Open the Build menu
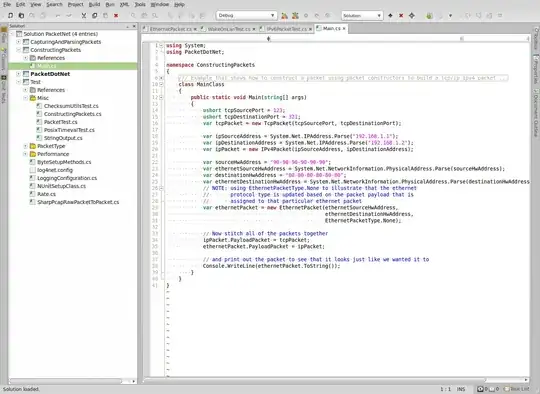 94,4
